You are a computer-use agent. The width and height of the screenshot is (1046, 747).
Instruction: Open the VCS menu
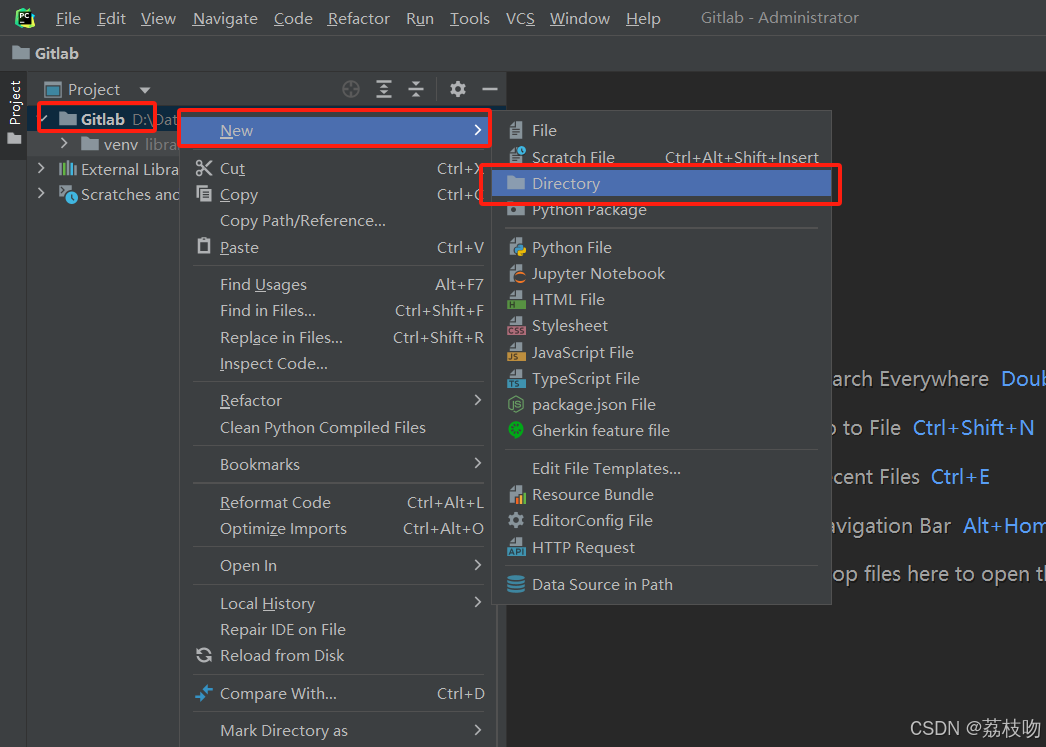520,19
